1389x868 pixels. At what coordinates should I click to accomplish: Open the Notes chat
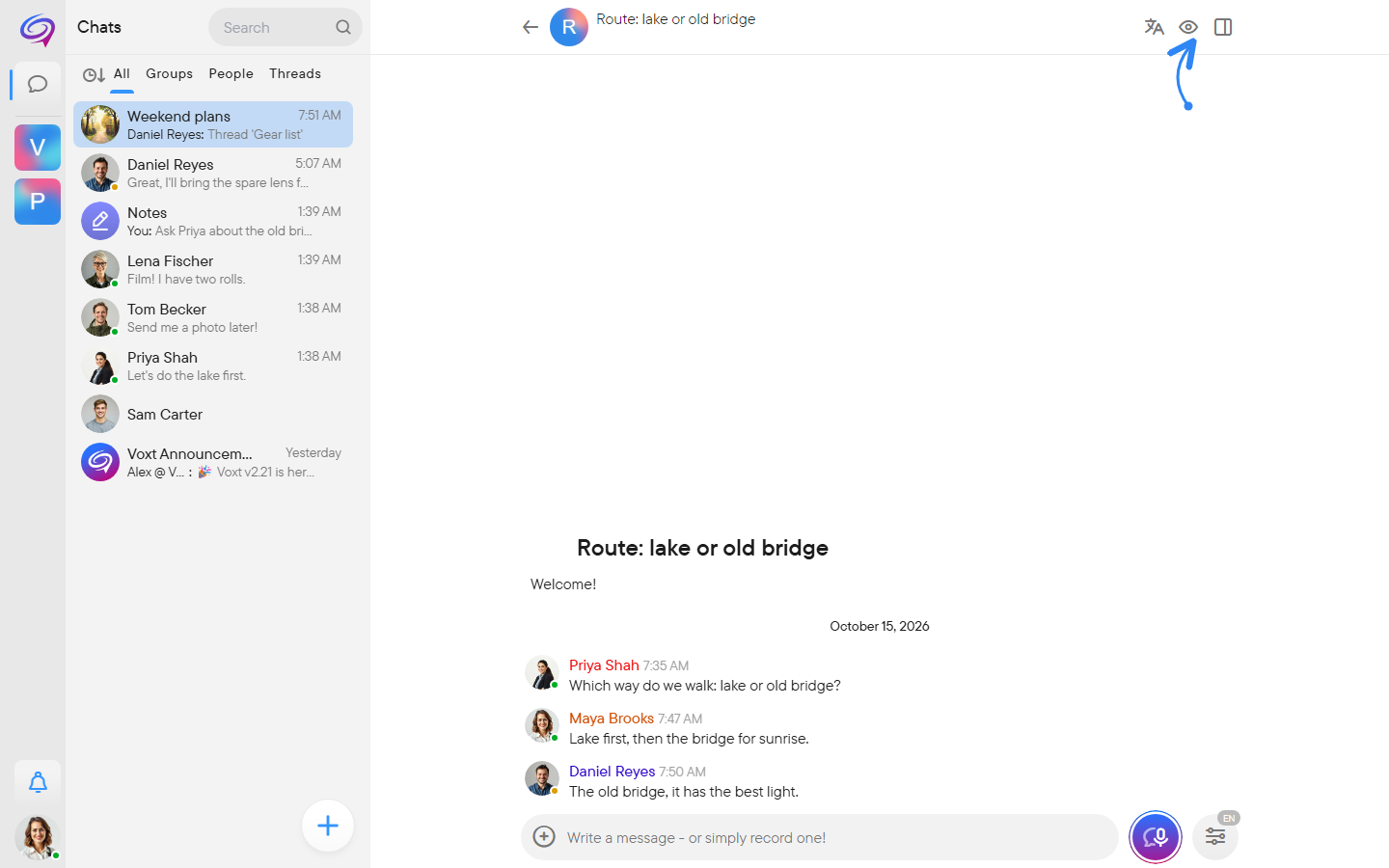click(213, 221)
